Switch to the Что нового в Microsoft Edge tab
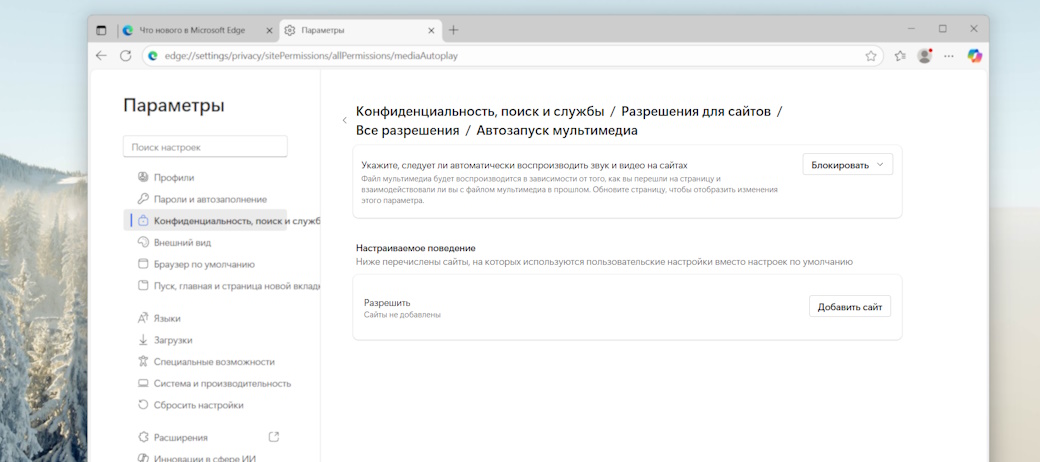The width and height of the screenshot is (1040, 462). [x=190, y=30]
